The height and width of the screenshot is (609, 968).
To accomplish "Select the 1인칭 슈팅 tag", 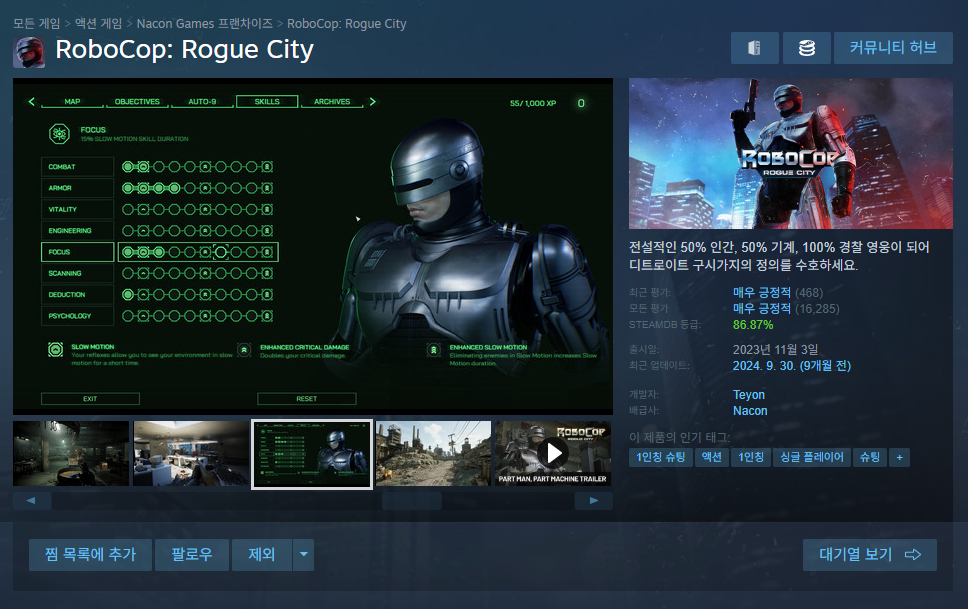I will 661,457.
